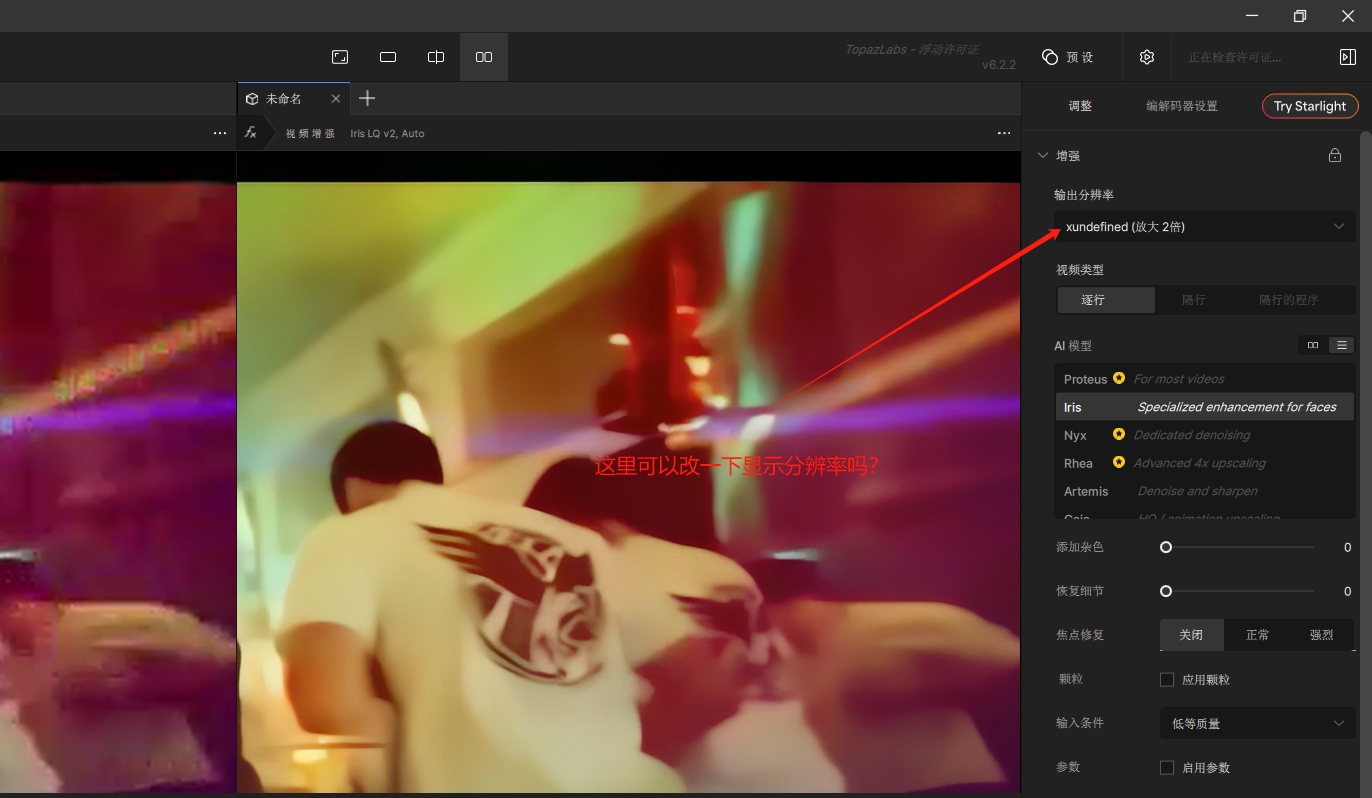Enable the 启用参数 checkbox
The image size is (1372, 798).
point(1166,767)
